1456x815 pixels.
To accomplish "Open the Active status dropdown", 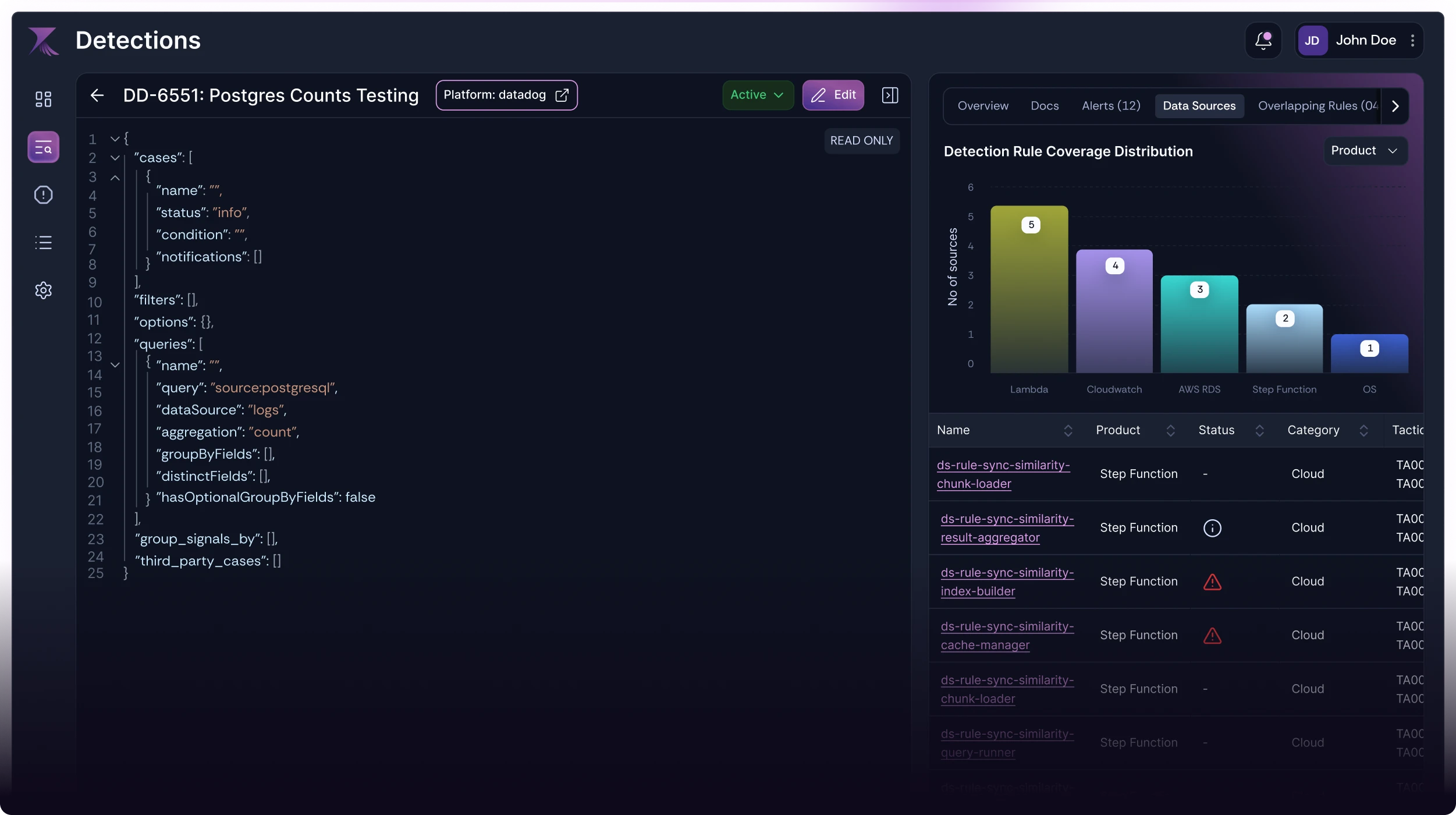I will [757, 95].
